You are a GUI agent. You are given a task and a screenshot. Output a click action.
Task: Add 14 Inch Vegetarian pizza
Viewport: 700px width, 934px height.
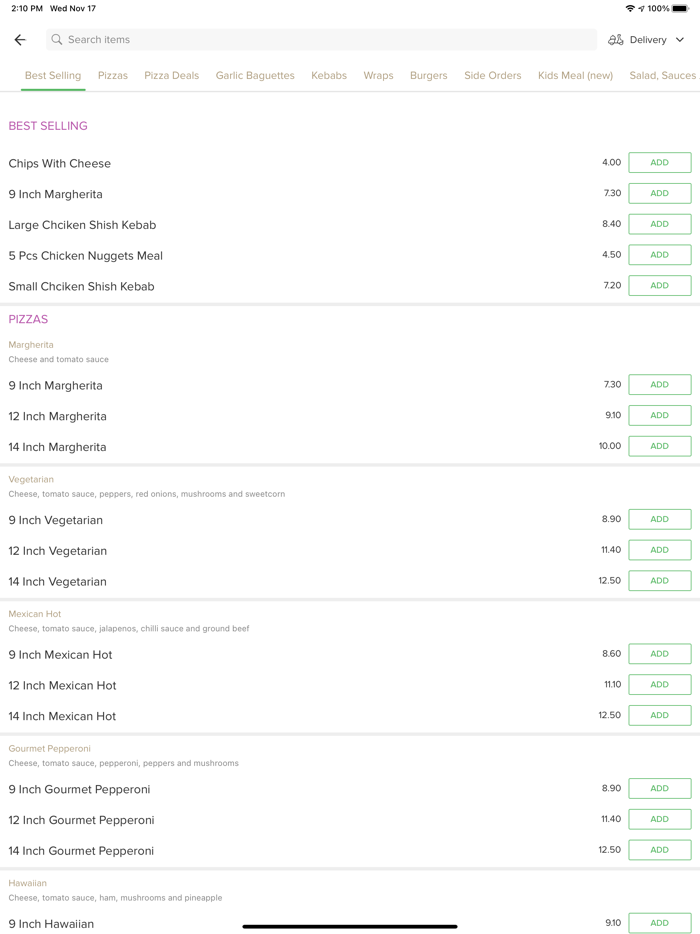659,581
